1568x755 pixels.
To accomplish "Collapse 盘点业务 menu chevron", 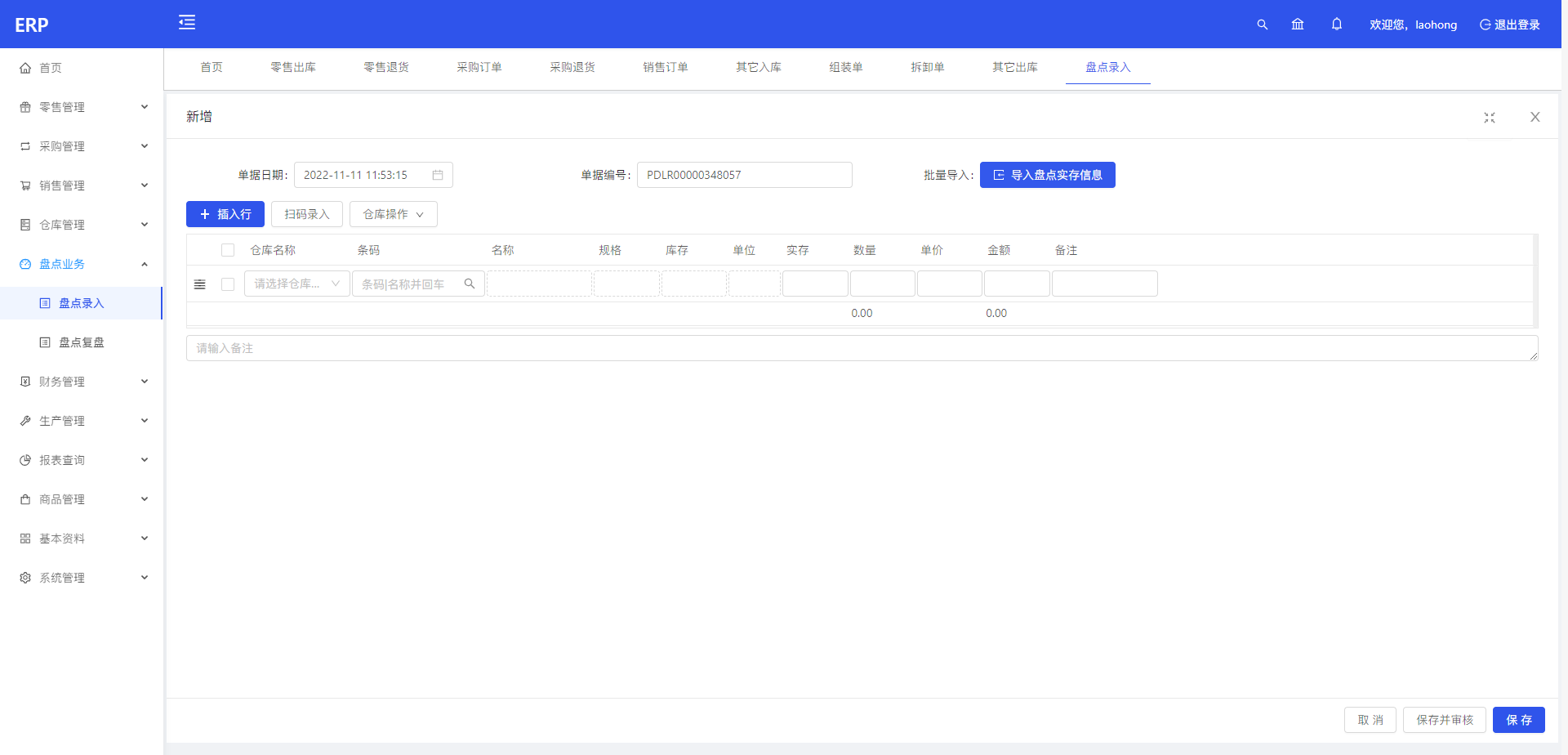I will pos(145,264).
